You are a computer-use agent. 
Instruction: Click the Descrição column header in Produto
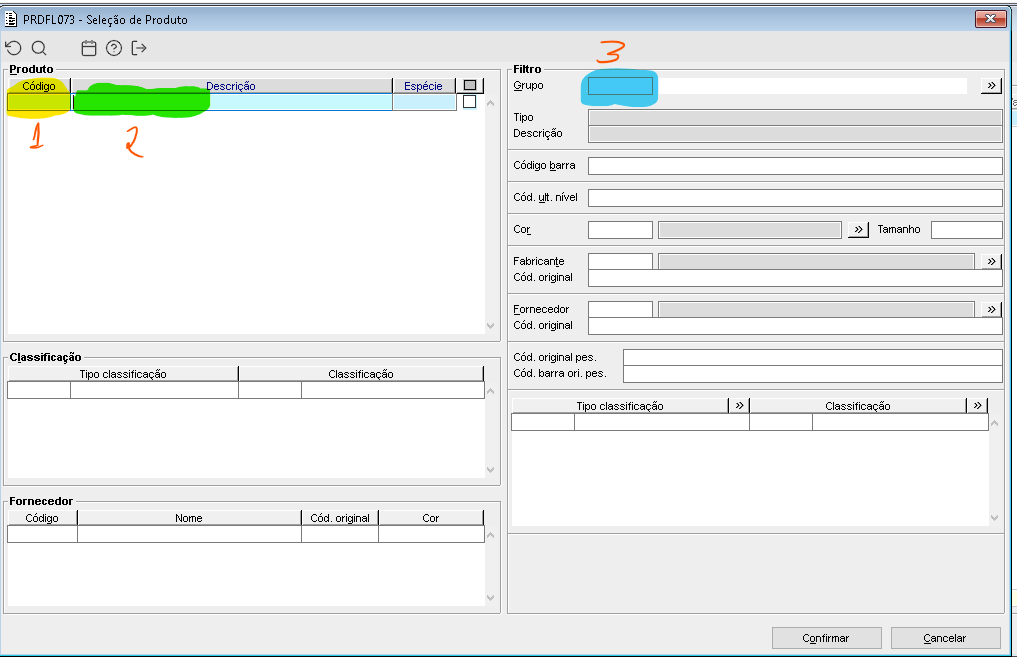(231, 86)
